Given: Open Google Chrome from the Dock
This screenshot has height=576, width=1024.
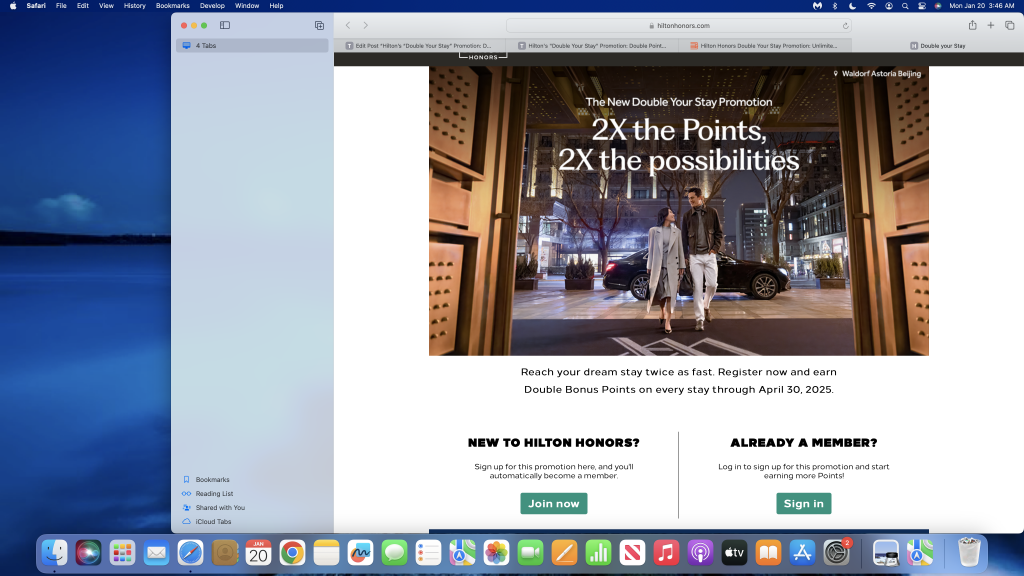Looking at the screenshot, I should [292, 553].
